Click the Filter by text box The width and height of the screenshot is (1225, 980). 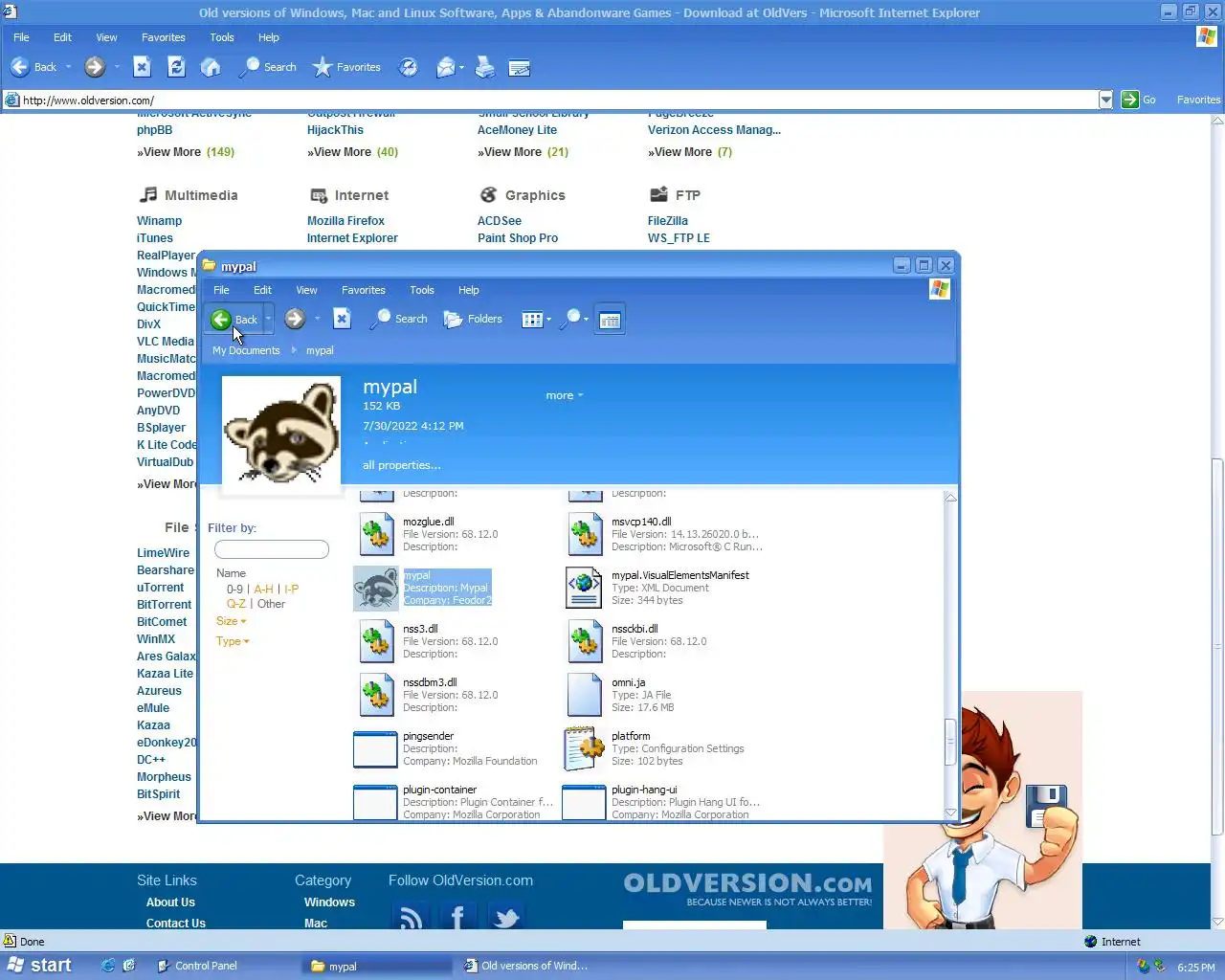(272, 549)
